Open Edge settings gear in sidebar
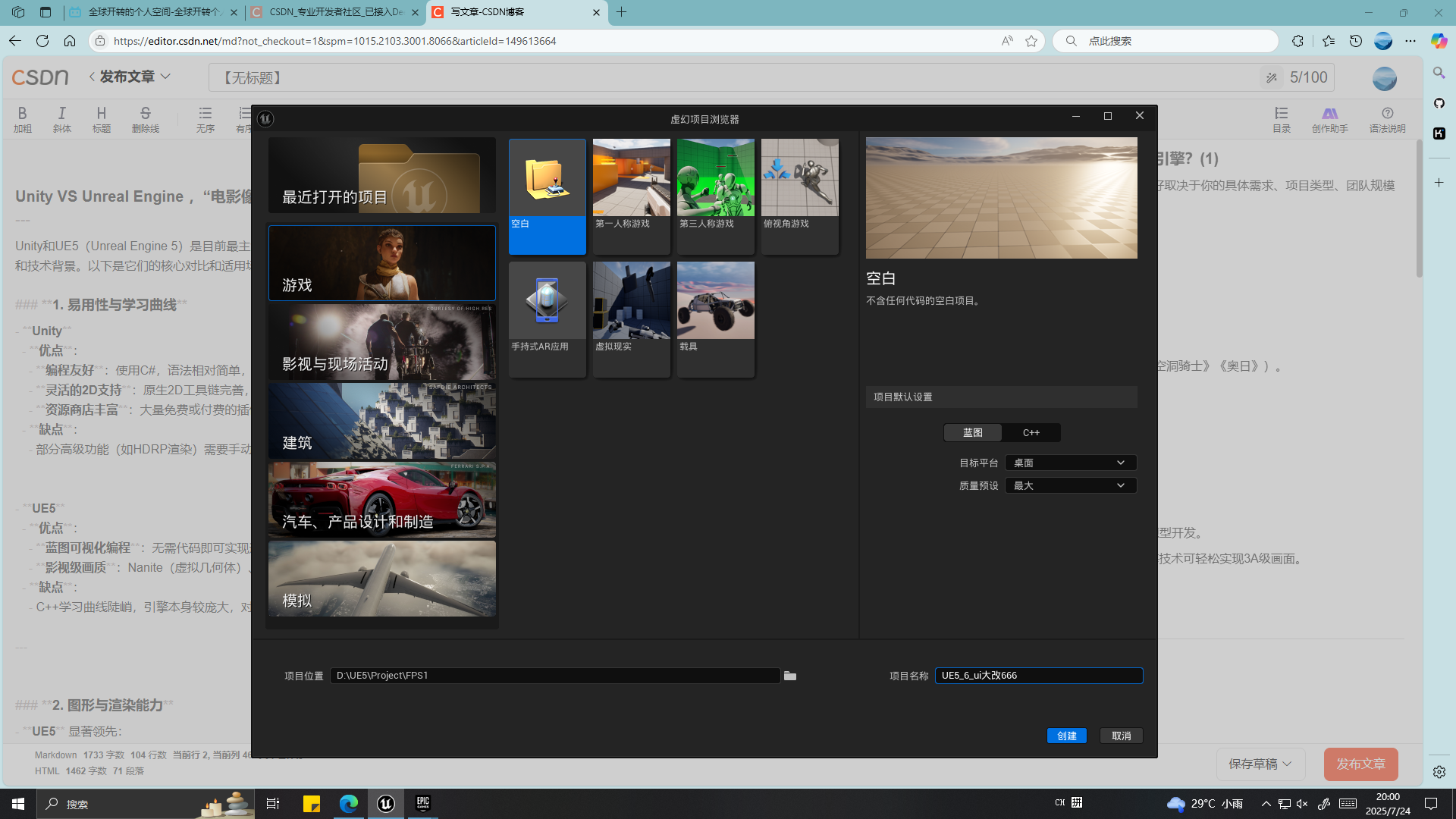Screen dimensions: 1456x819 (x=1439, y=772)
